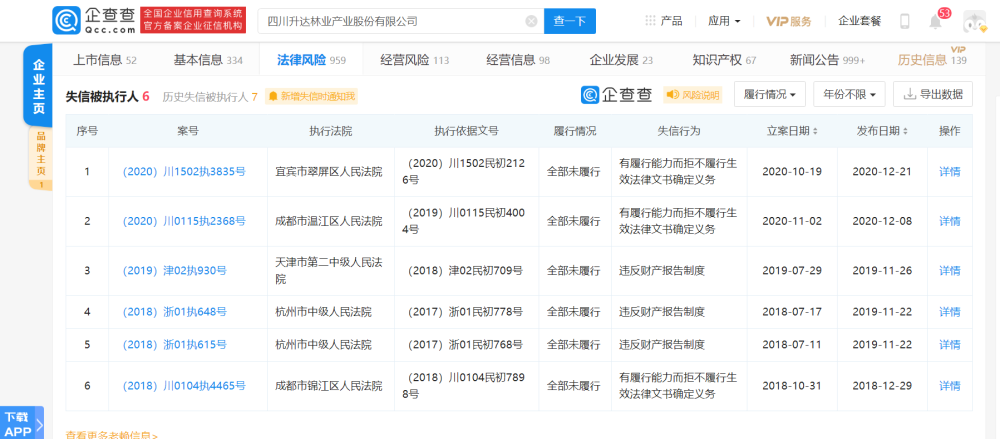Switch to the 经营风险 tab

tap(415, 60)
